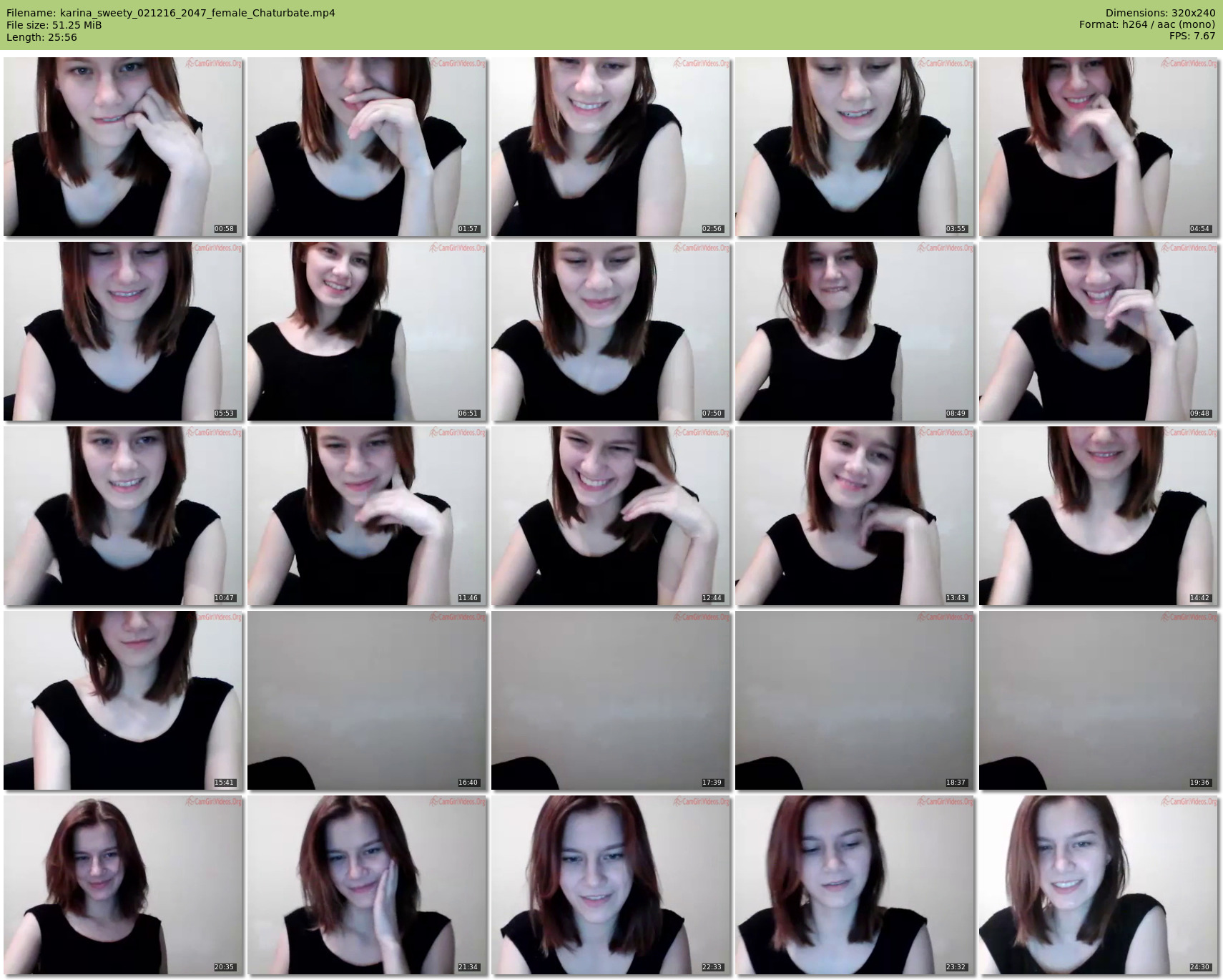The height and width of the screenshot is (980, 1223).
Task: Click the frame marked 07:50
Action: point(611,331)
